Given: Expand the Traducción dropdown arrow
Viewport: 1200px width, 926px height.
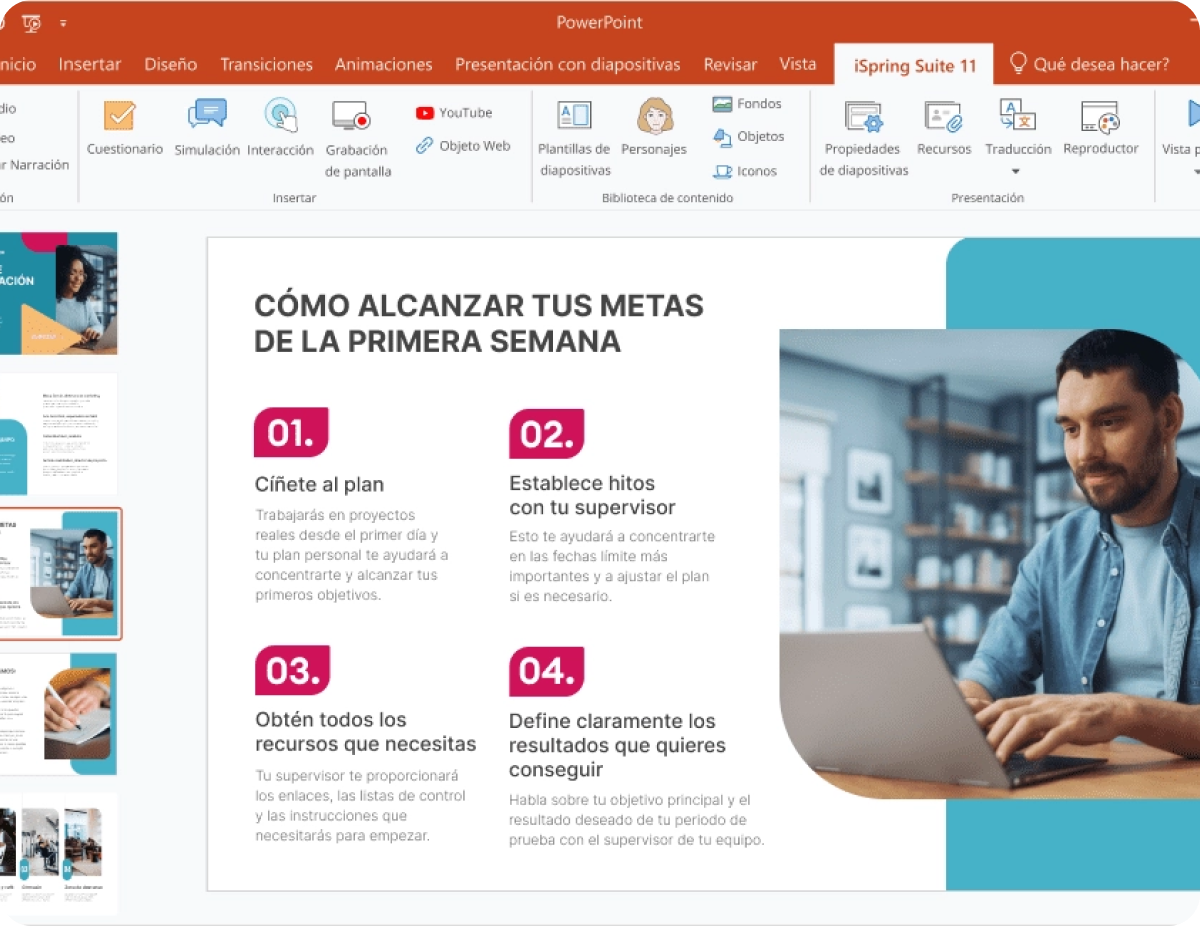Looking at the screenshot, I should pyautogui.click(x=1016, y=168).
